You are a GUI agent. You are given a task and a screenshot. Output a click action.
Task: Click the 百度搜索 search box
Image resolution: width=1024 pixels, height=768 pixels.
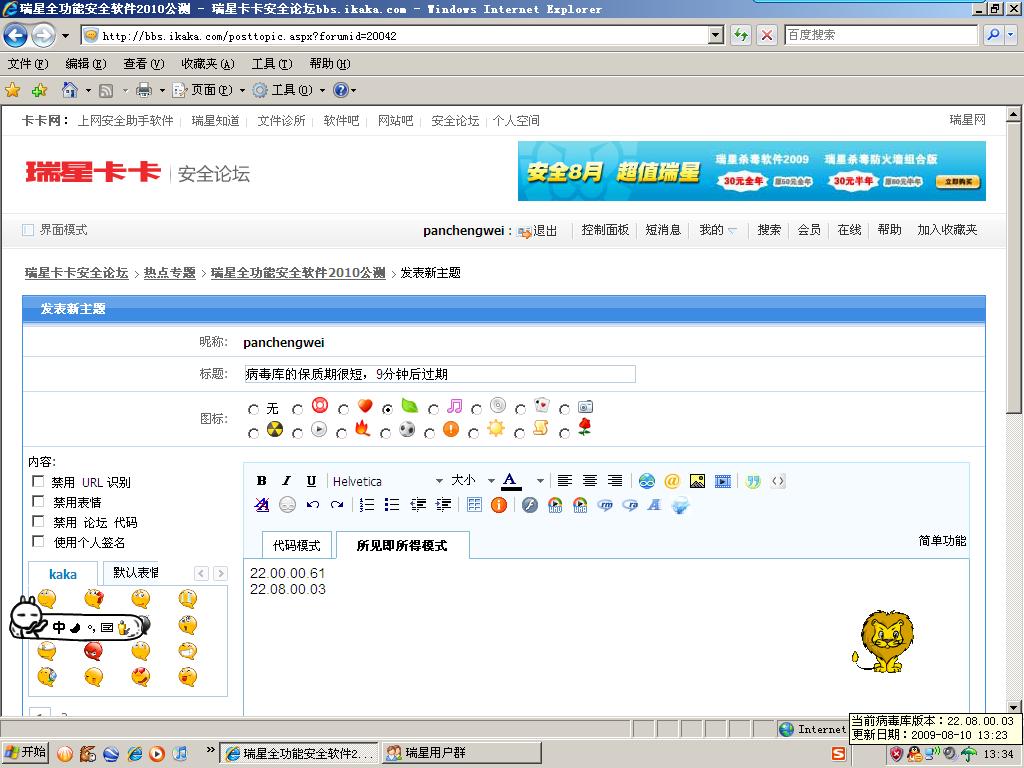tap(881, 35)
